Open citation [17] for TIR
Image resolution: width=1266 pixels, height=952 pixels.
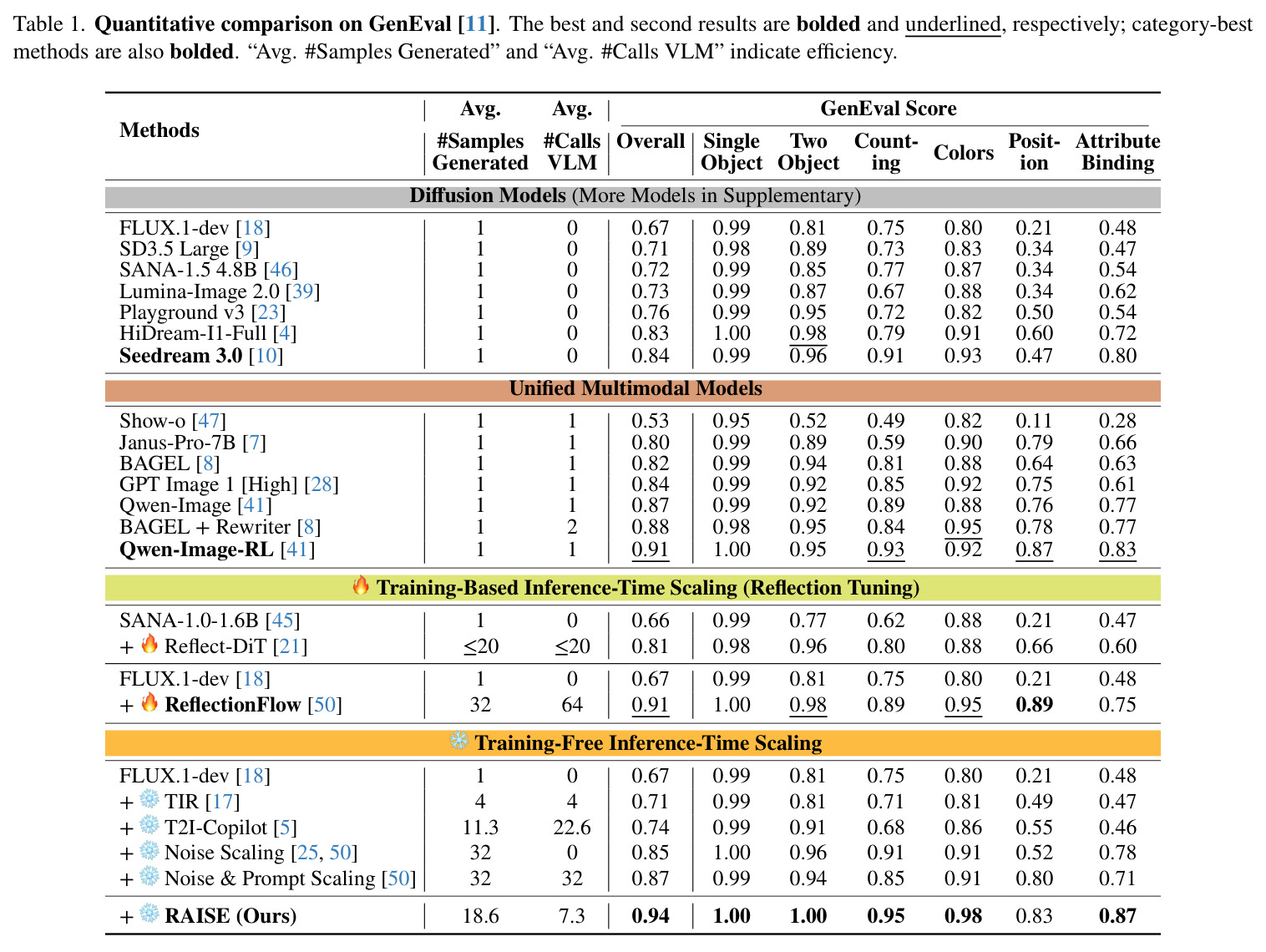point(223,802)
